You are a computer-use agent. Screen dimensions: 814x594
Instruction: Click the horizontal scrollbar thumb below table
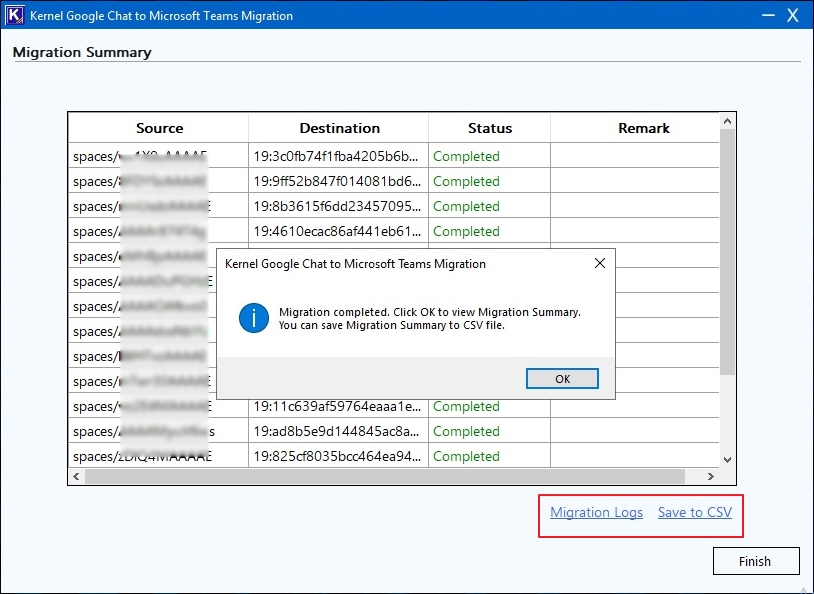(x=385, y=476)
